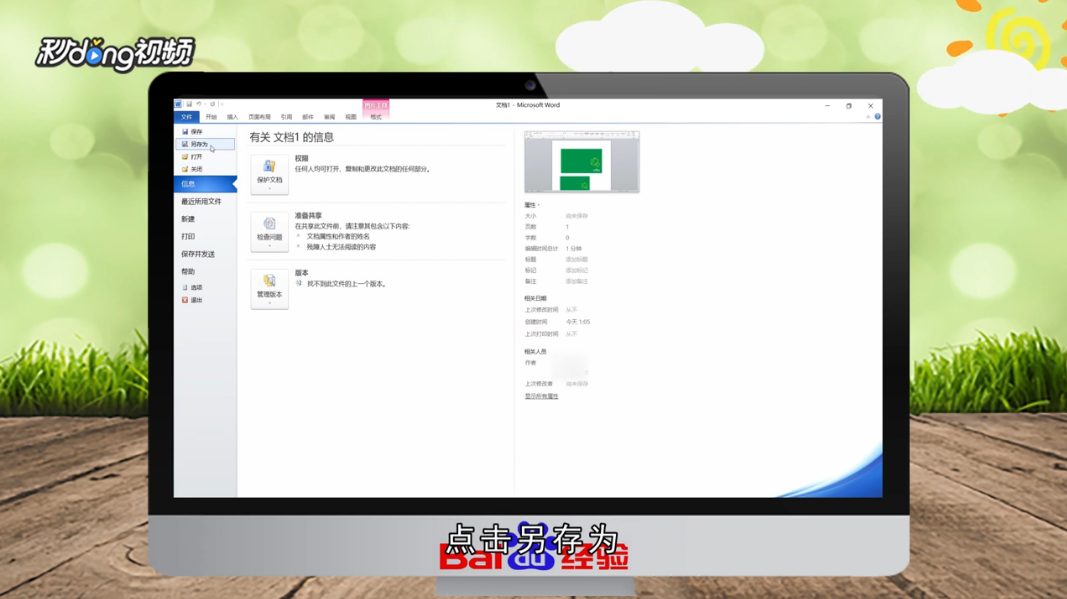Click the 准备共享 section heading
Image resolution: width=1067 pixels, height=599 pixels.
(308, 216)
